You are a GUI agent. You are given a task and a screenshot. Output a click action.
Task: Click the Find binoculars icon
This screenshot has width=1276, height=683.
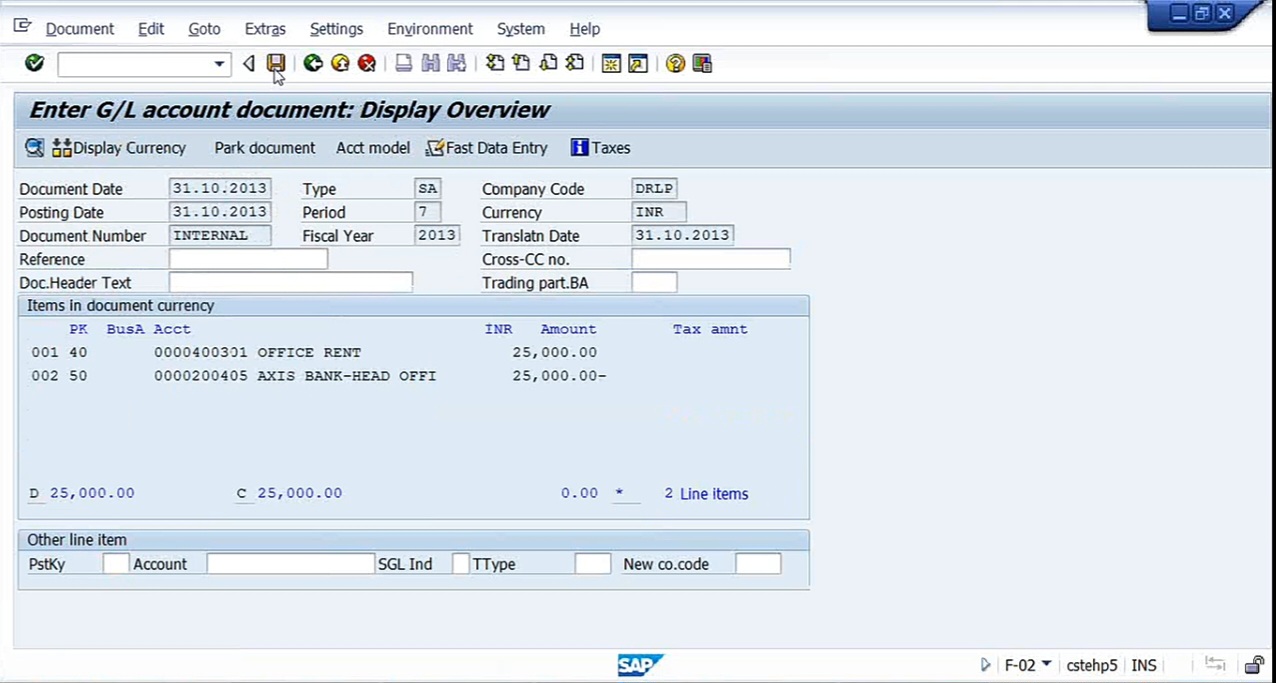[430, 64]
